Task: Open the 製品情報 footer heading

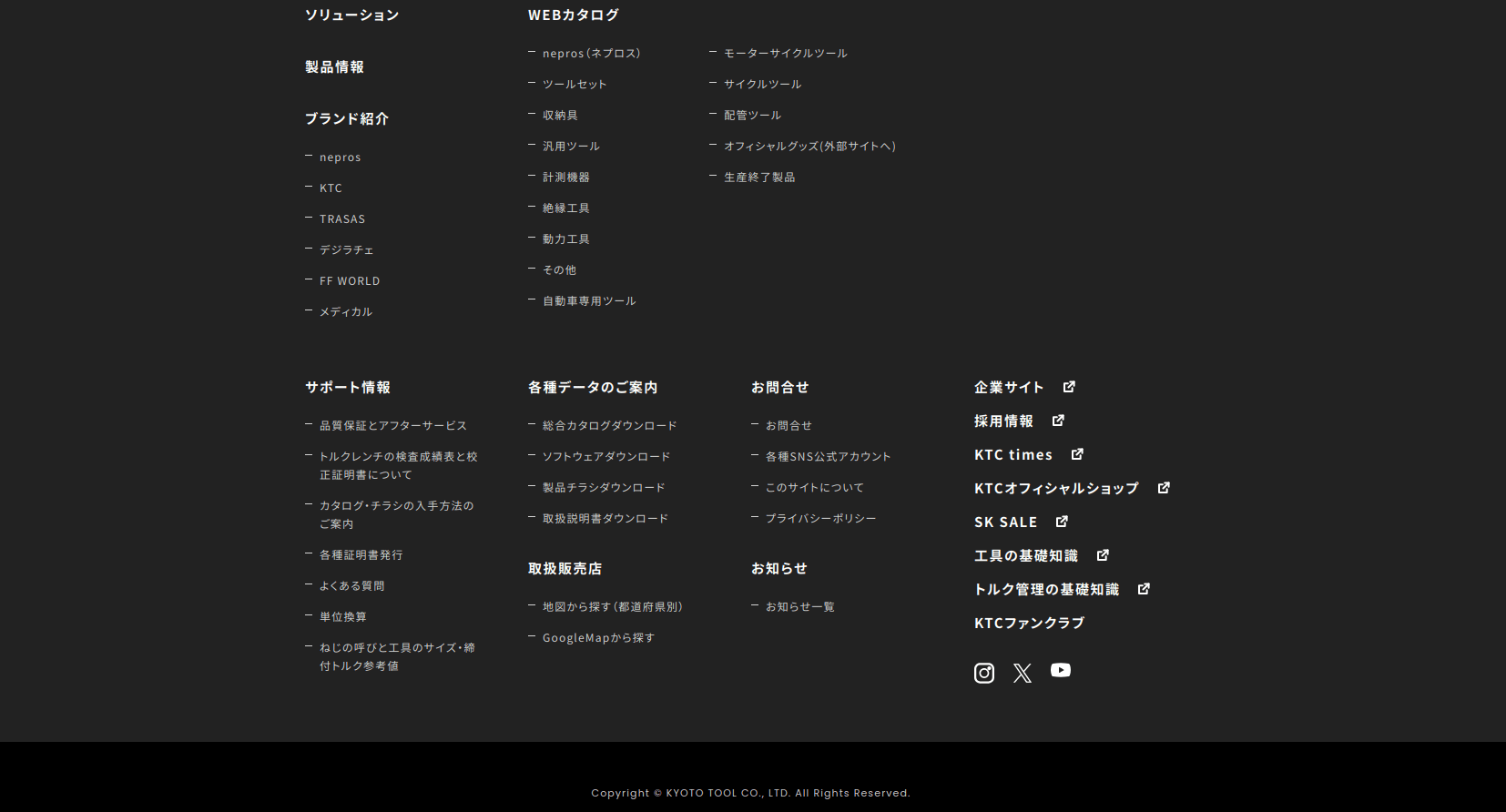Action: (334, 67)
